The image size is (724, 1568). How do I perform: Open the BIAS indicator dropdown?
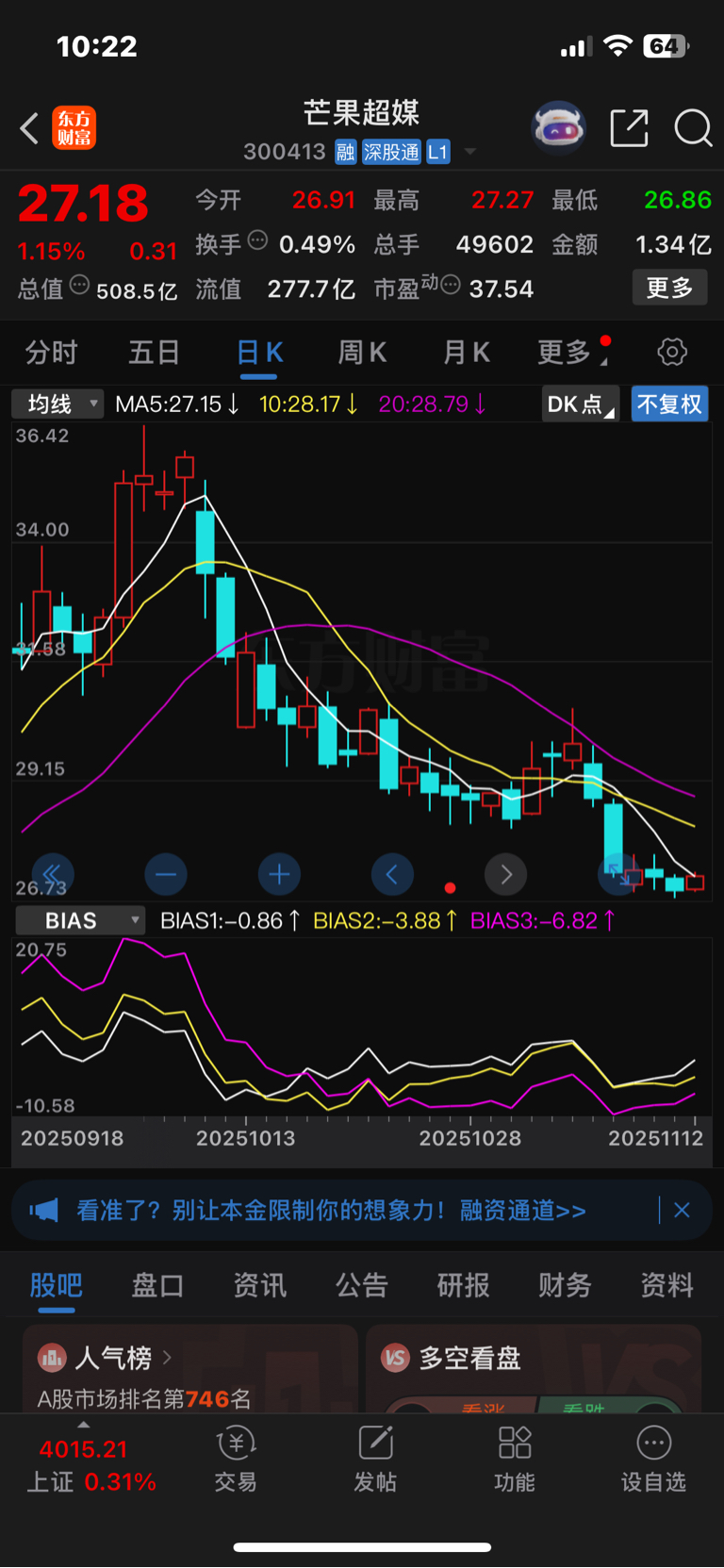pos(80,920)
